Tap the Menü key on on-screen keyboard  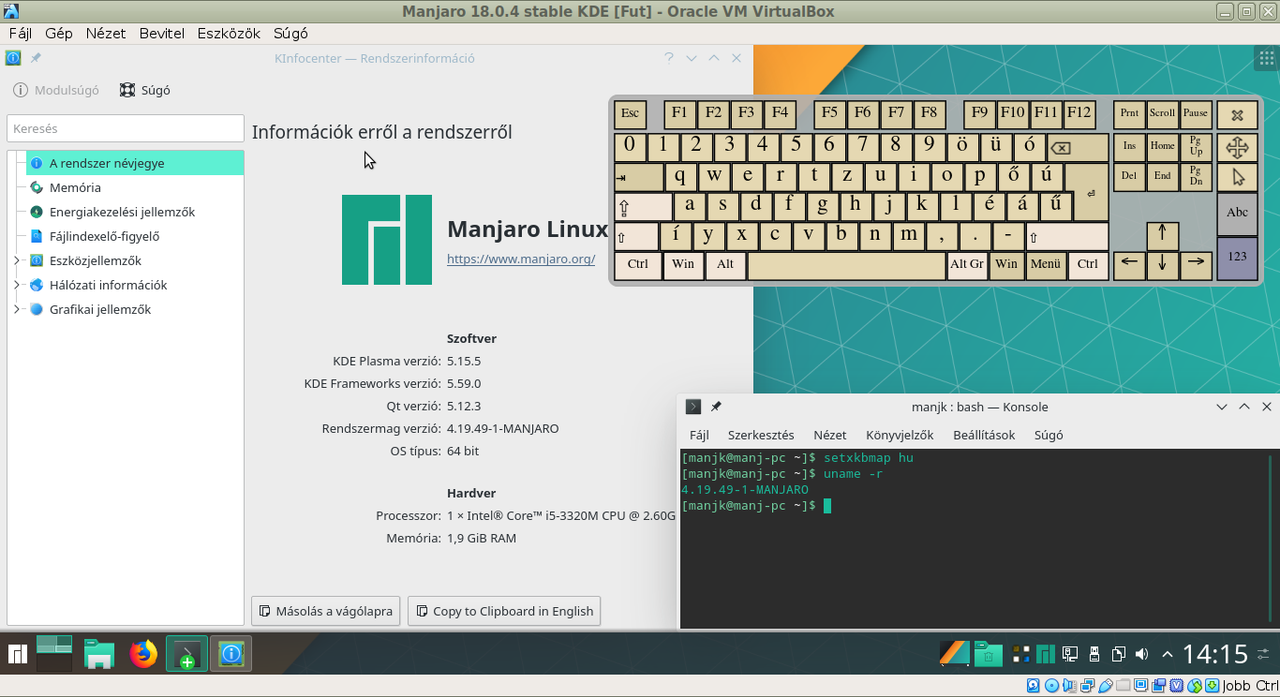tap(1045, 265)
